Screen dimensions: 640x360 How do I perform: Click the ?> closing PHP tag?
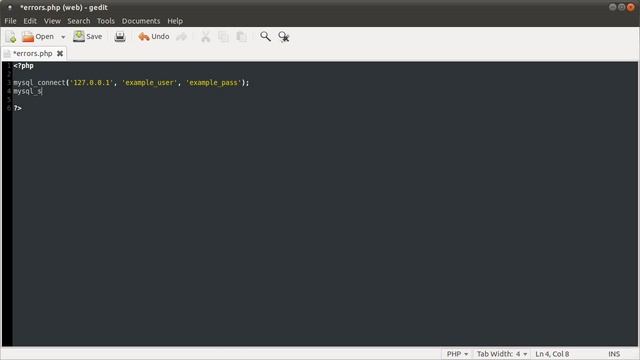(18, 108)
